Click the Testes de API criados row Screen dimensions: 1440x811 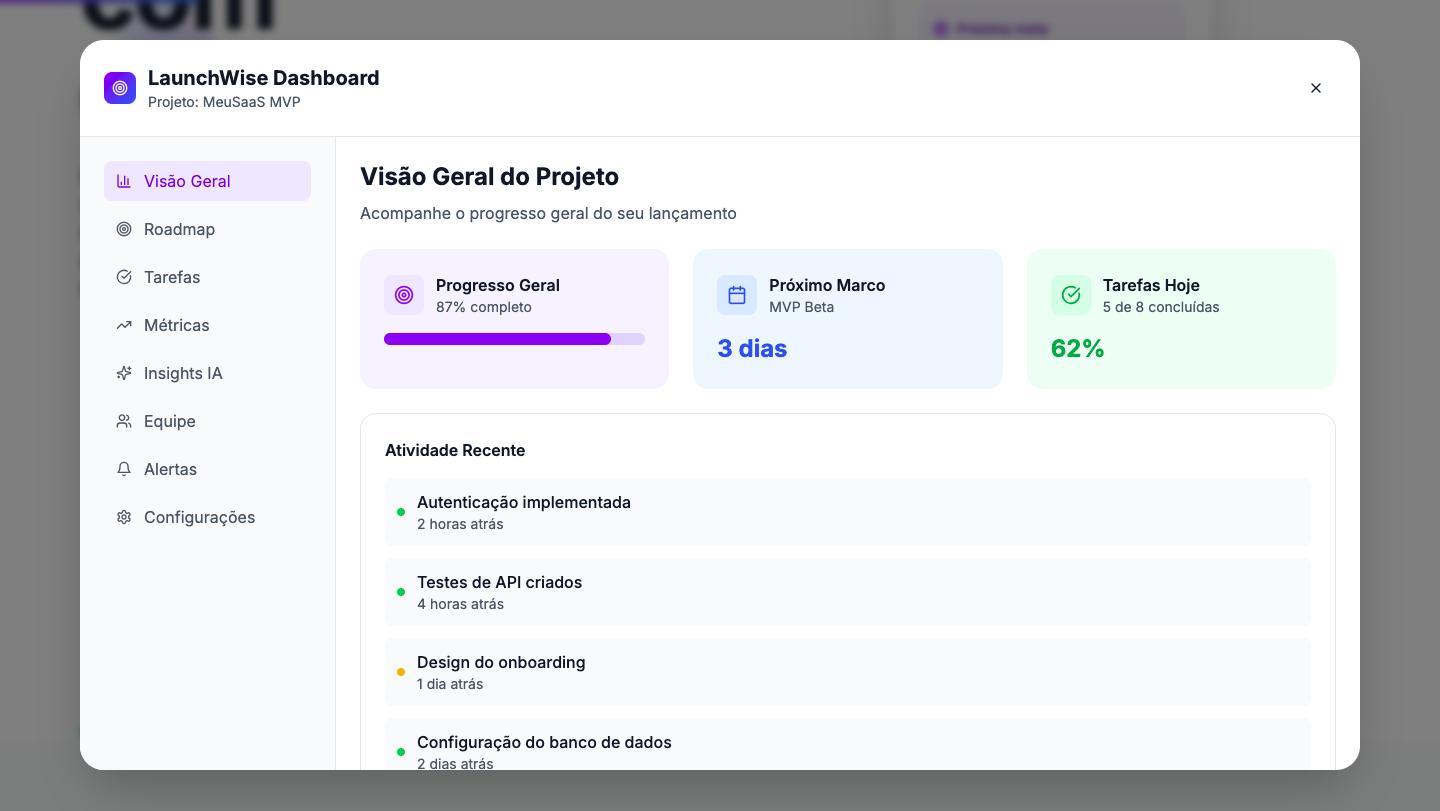point(848,592)
